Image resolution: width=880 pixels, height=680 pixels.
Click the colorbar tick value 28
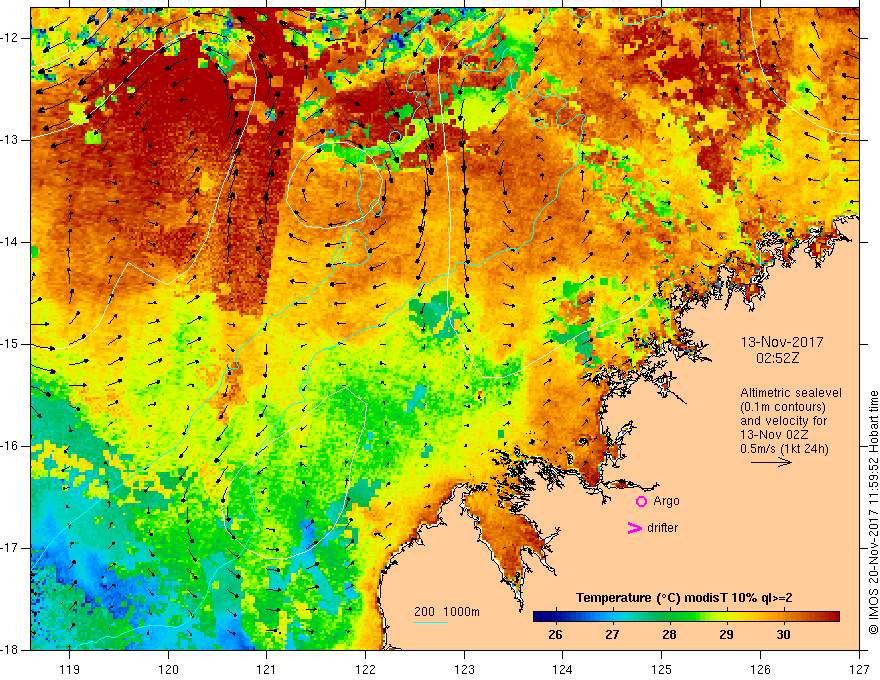point(669,635)
